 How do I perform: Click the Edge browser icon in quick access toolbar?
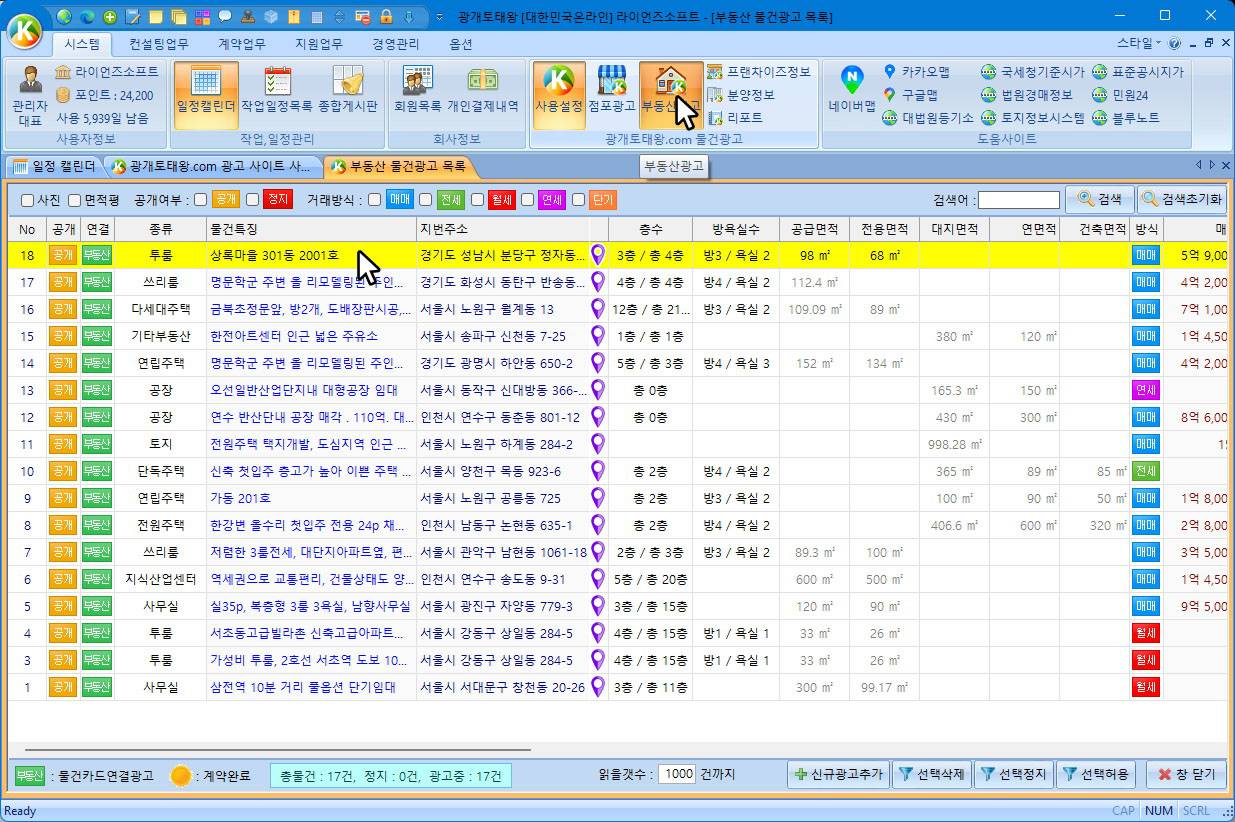pos(87,17)
